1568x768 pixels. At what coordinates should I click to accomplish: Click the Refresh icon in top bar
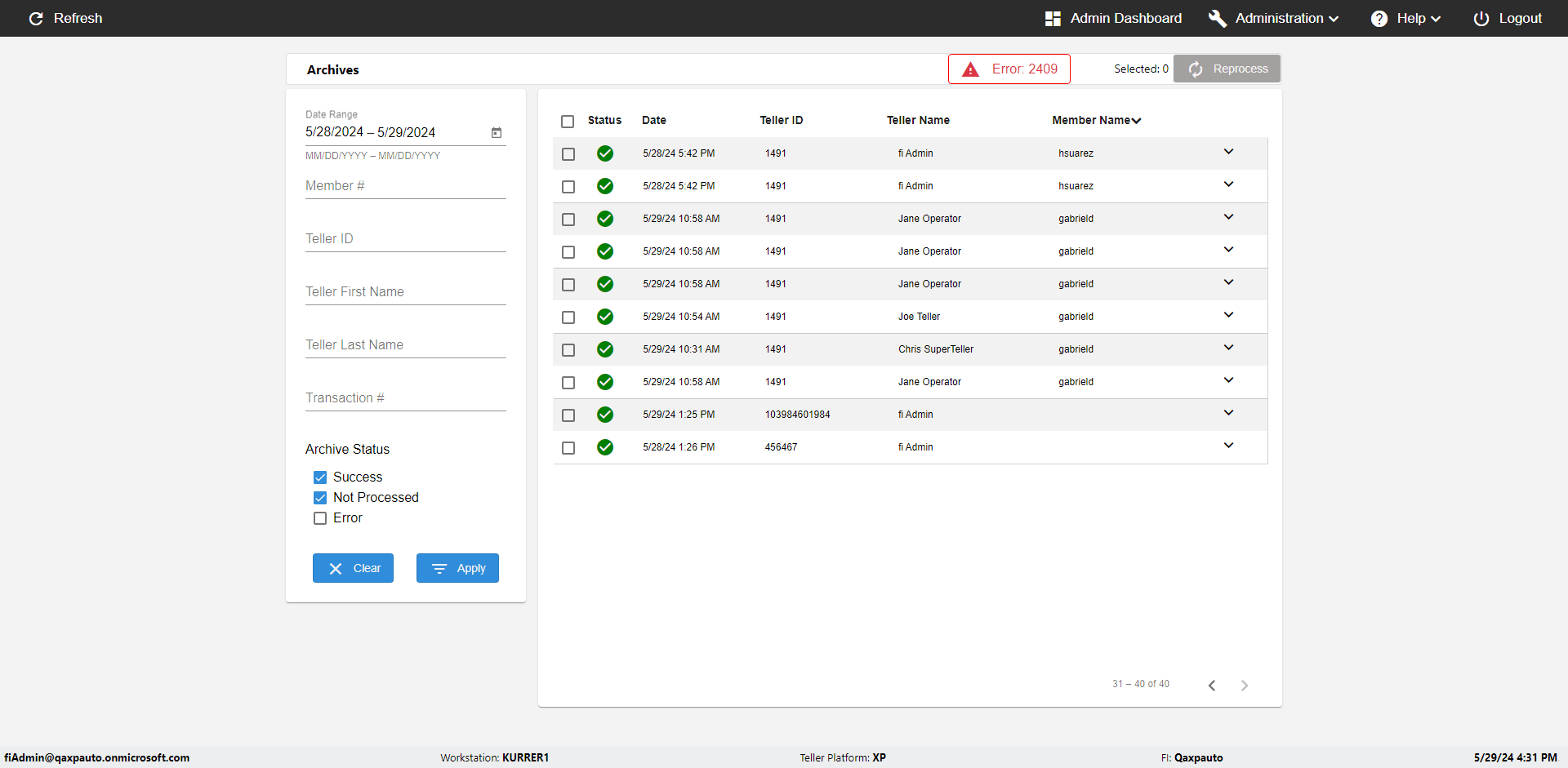[36, 19]
